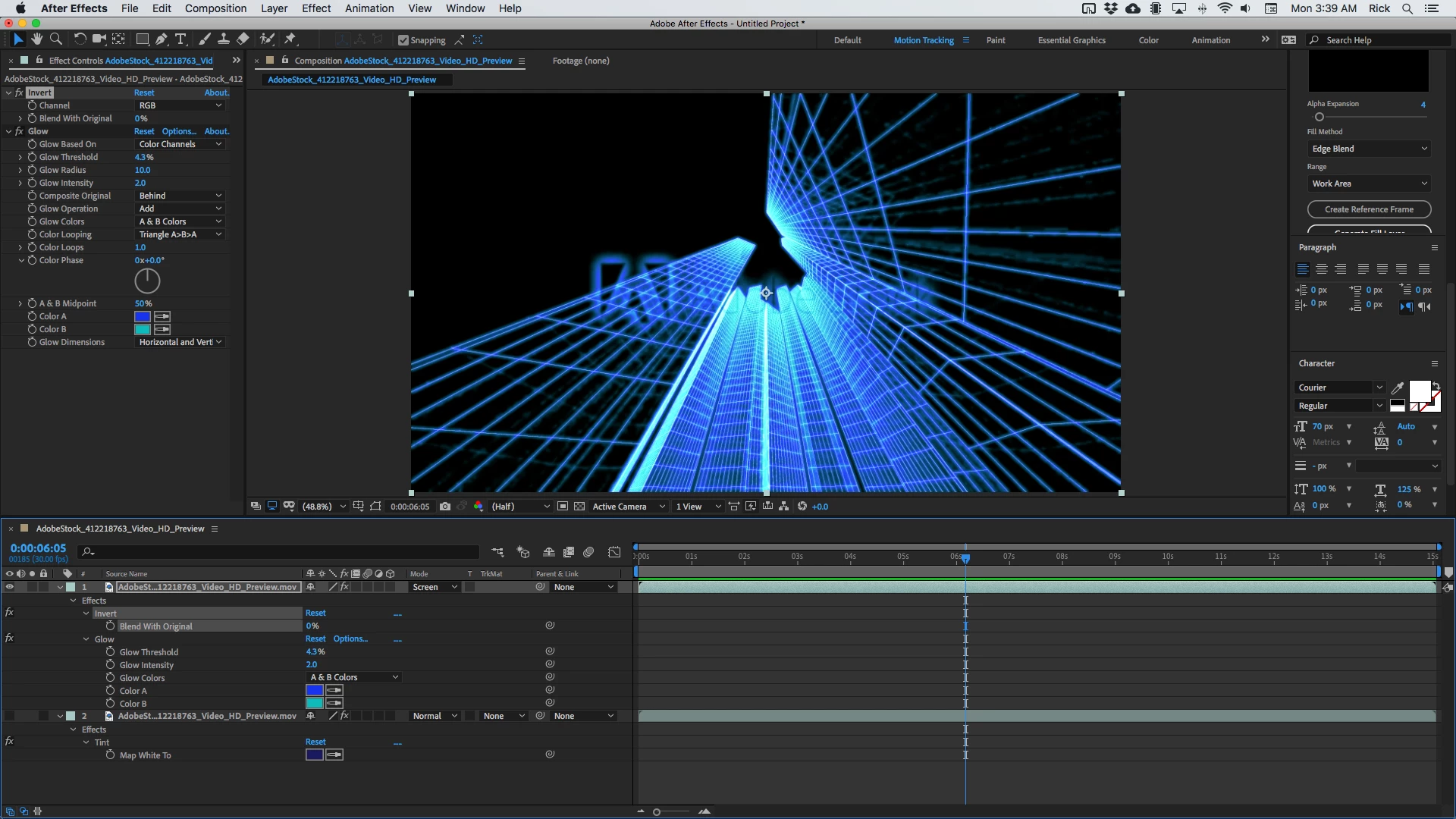The width and height of the screenshot is (1456, 819).
Task: Select the Clone Stamp tool
Action: (224, 39)
